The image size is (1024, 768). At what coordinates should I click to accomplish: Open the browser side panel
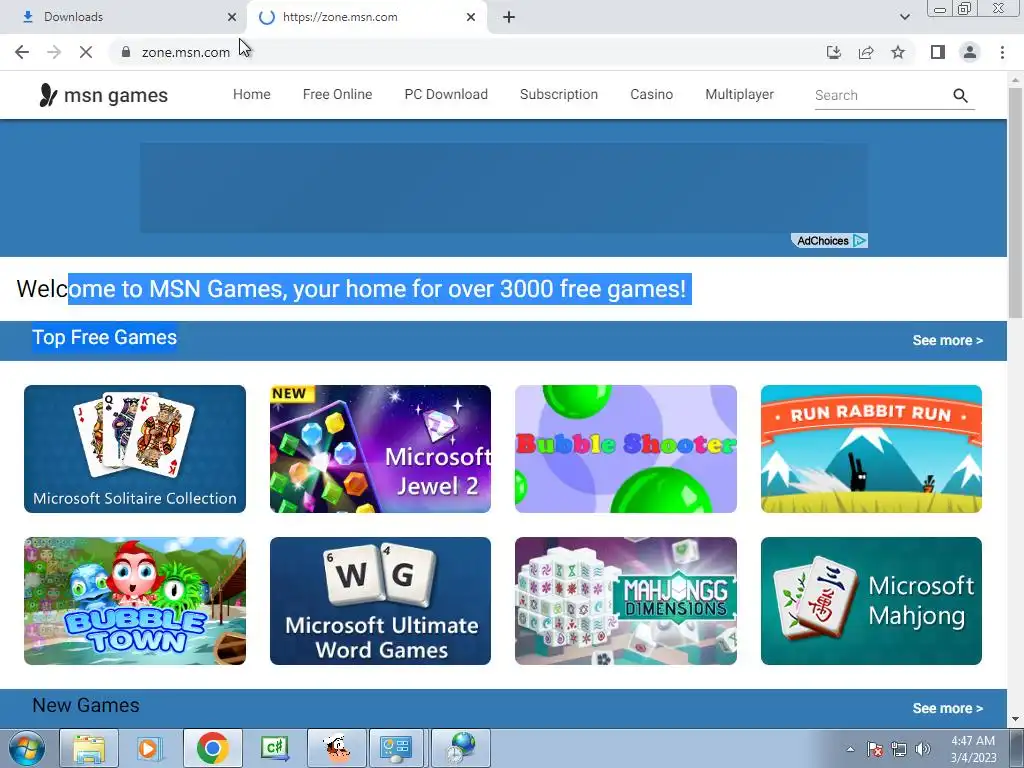938,52
